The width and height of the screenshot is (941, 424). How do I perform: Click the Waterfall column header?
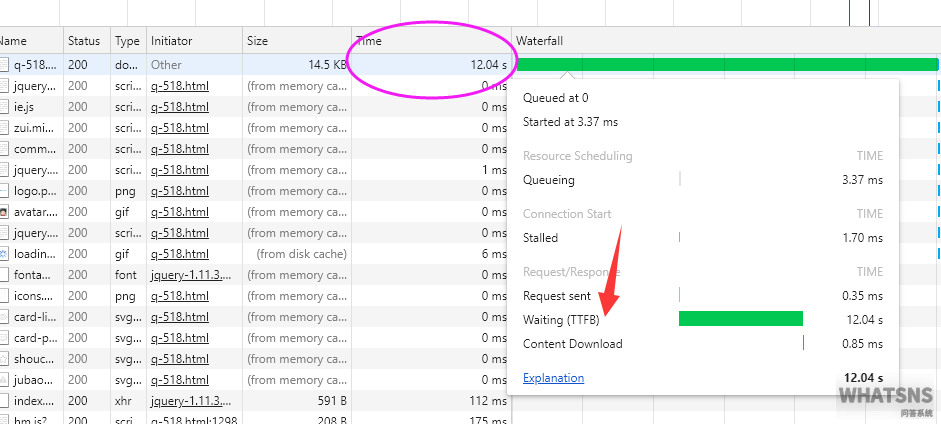point(540,41)
